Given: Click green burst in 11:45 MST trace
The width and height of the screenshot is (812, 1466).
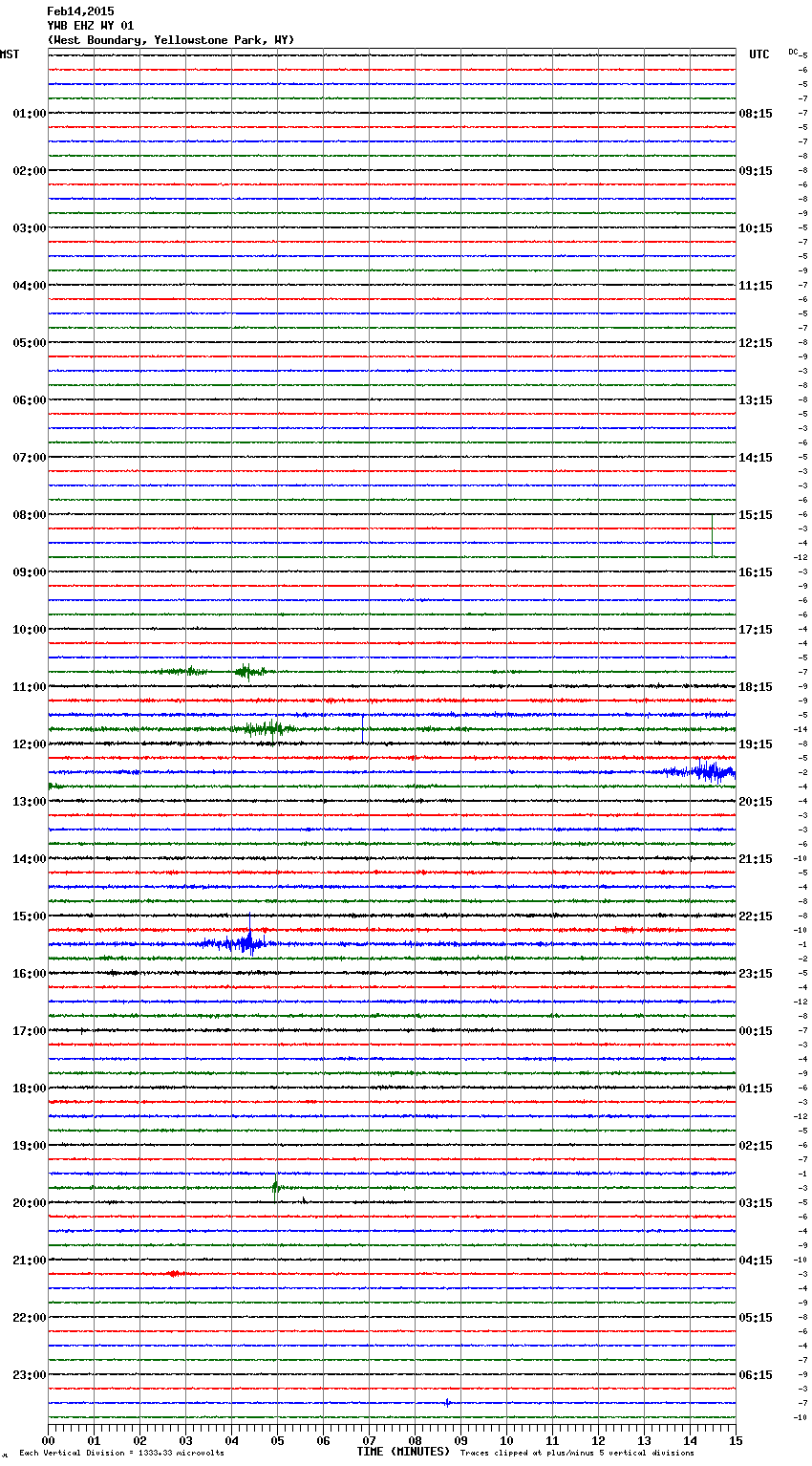Looking at the screenshot, I should point(267,728).
